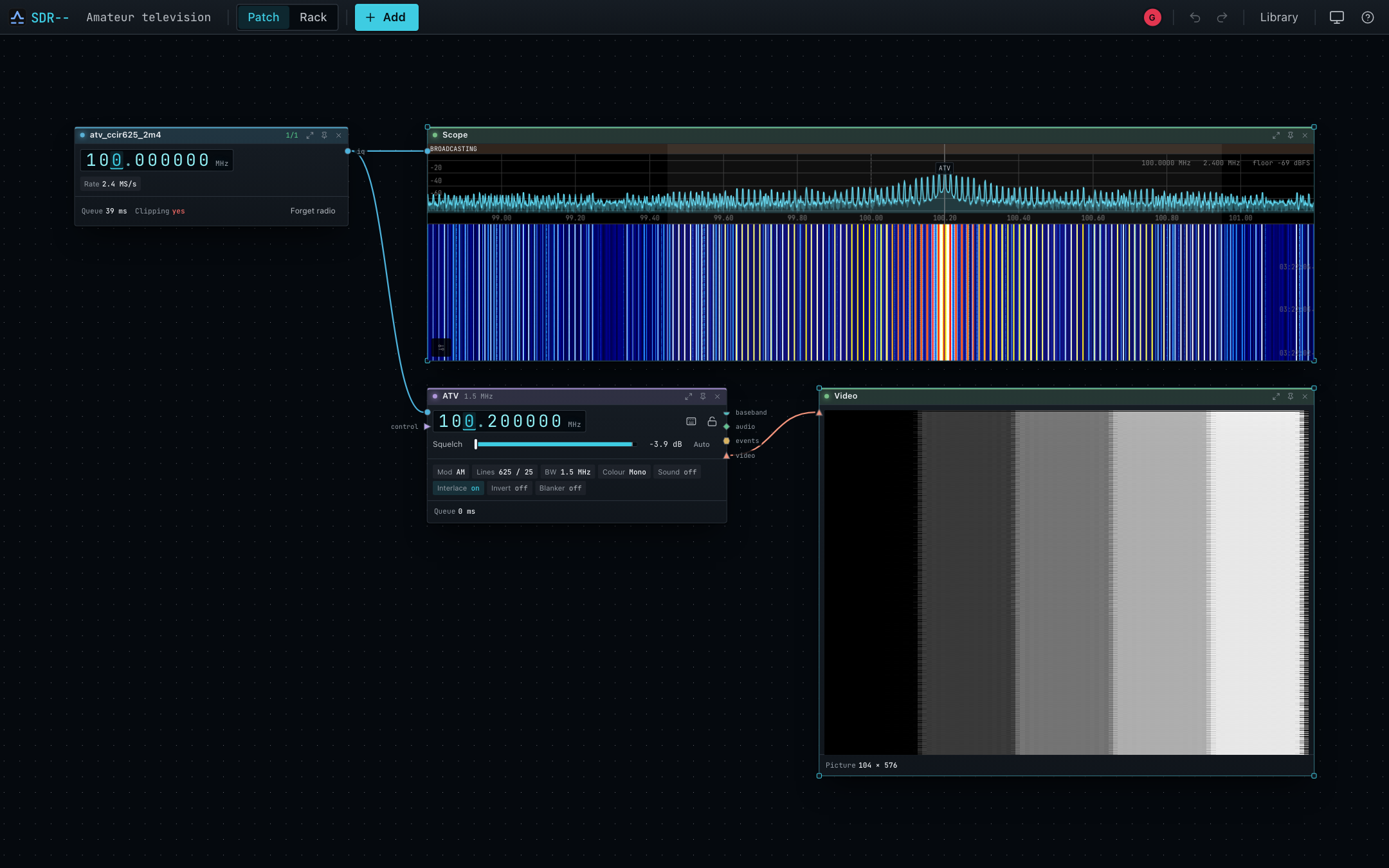Open the Library panel
Viewport: 1389px width, 868px height.
pyautogui.click(x=1278, y=17)
